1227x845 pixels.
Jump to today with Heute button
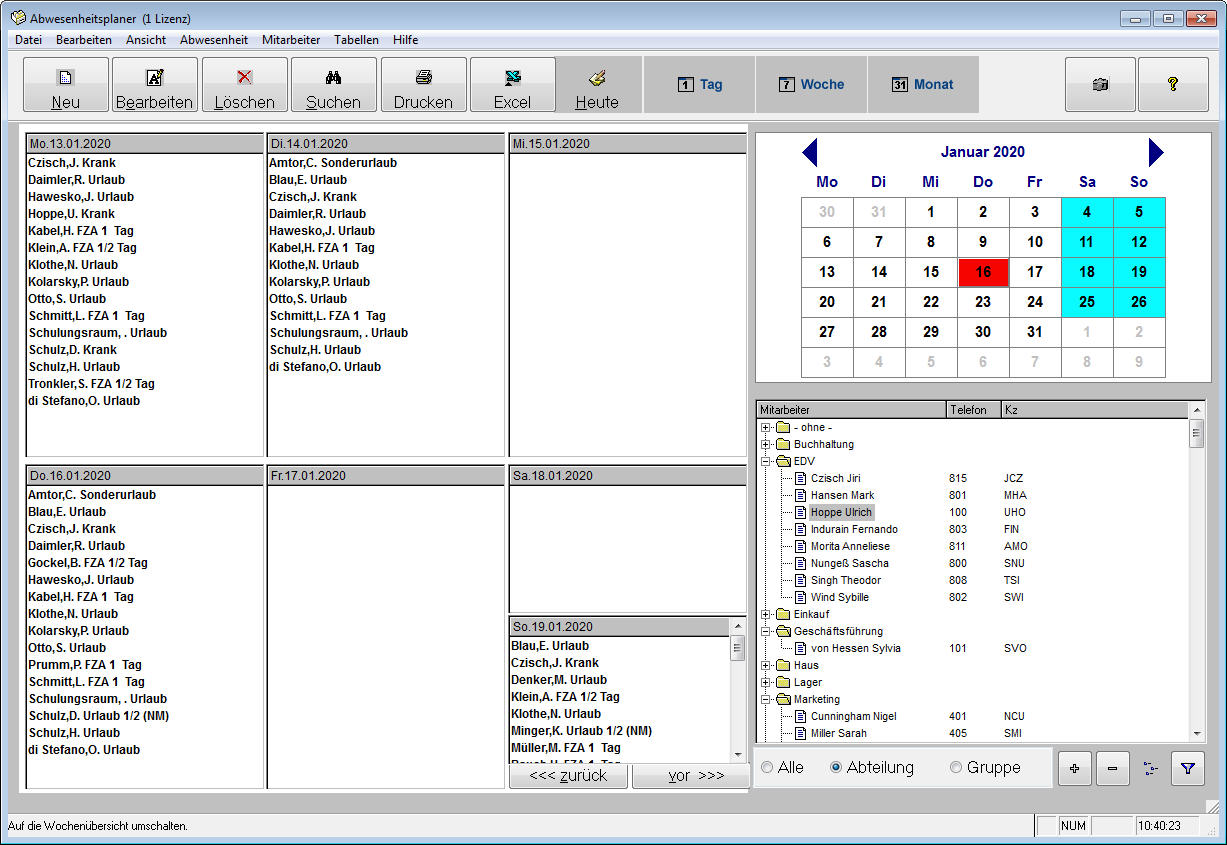click(597, 85)
